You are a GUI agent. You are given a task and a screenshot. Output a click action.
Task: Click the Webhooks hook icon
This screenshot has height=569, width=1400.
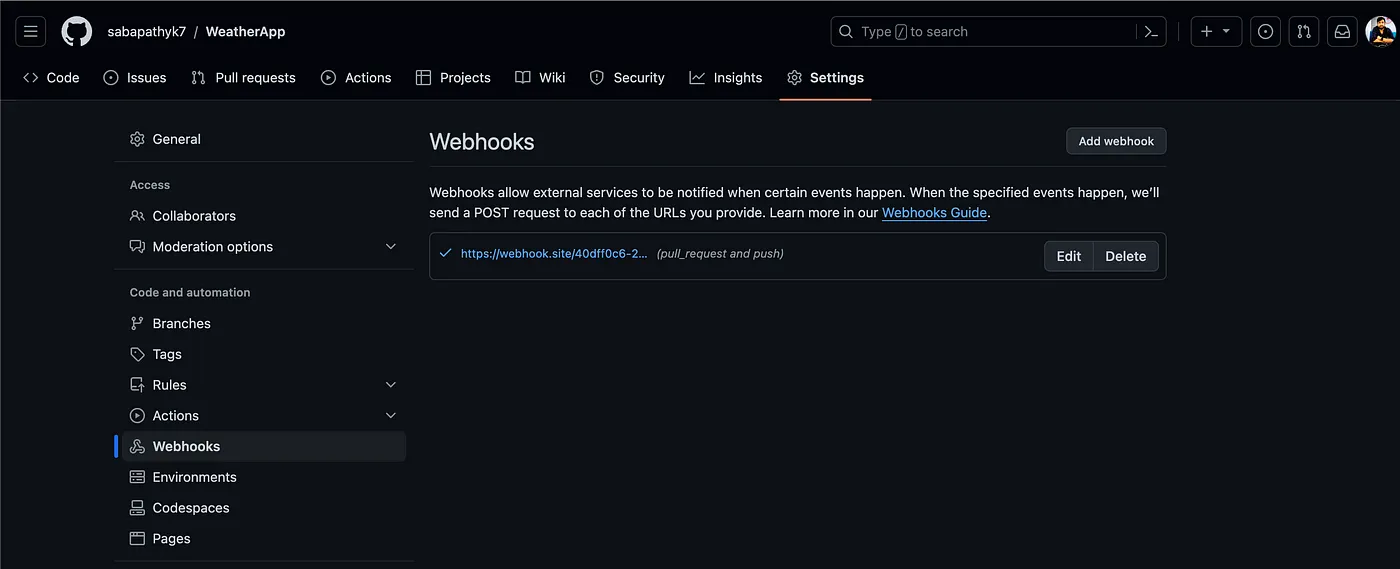tap(138, 447)
